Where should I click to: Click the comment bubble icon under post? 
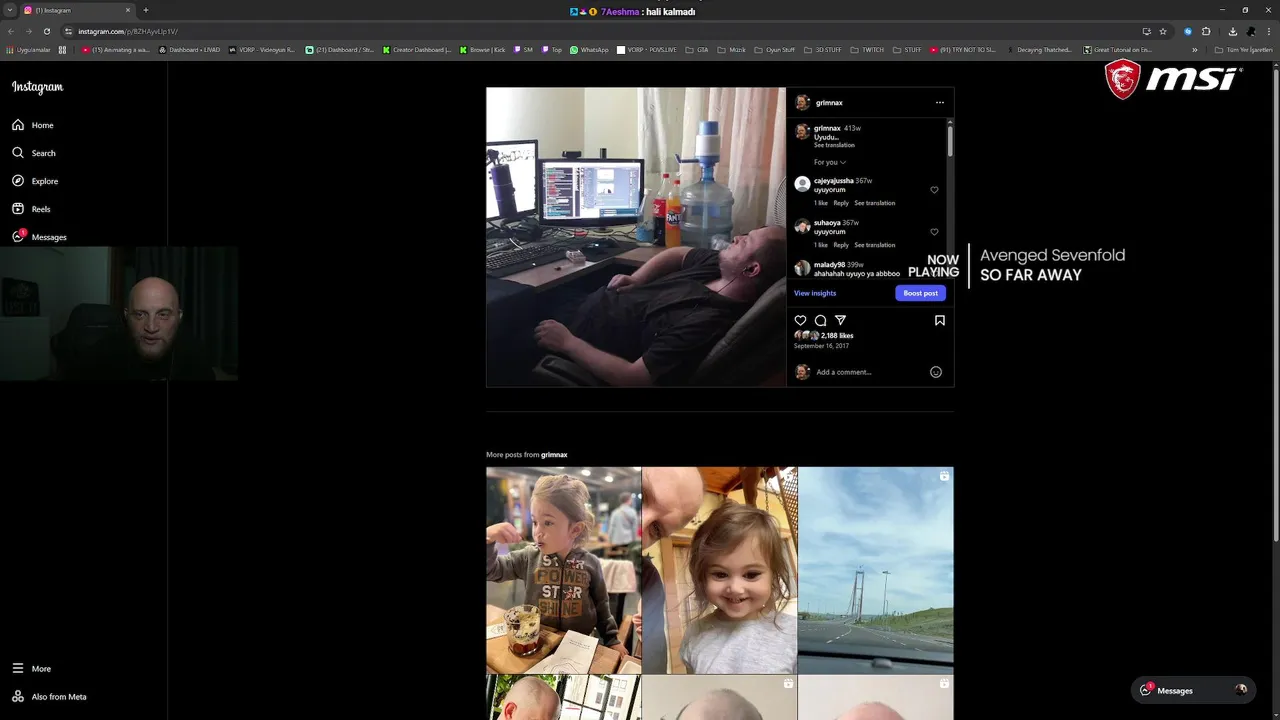(820, 320)
